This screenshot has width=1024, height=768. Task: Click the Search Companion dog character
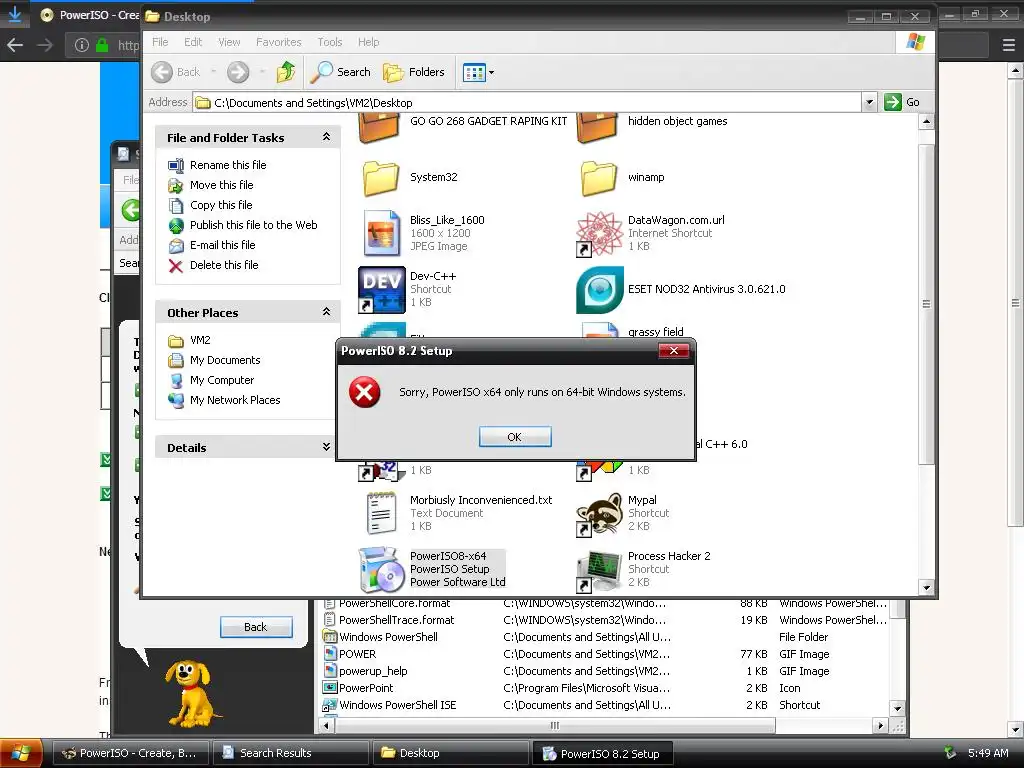(189, 692)
